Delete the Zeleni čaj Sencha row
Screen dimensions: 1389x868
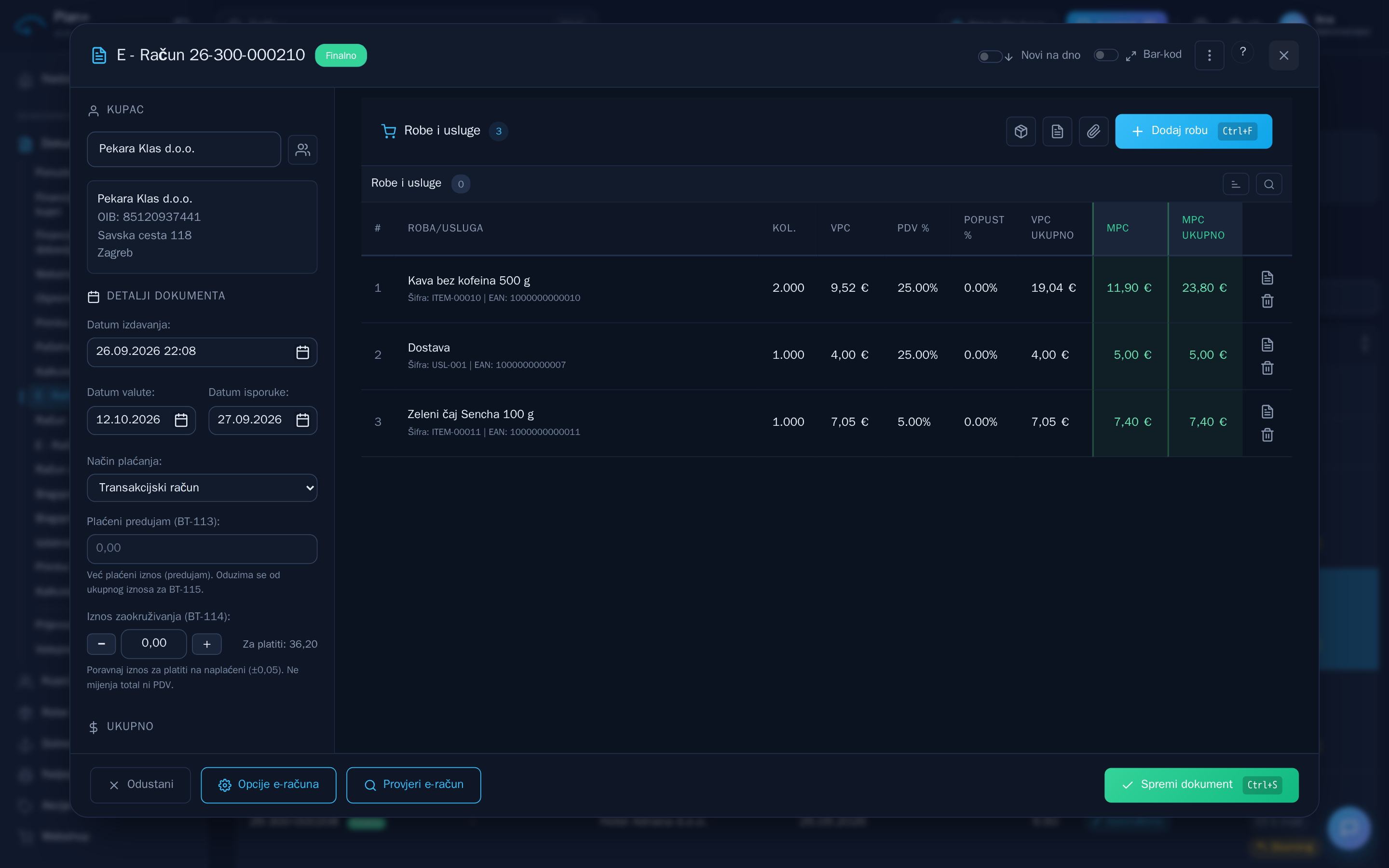pyautogui.click(x=1267, y=435)
